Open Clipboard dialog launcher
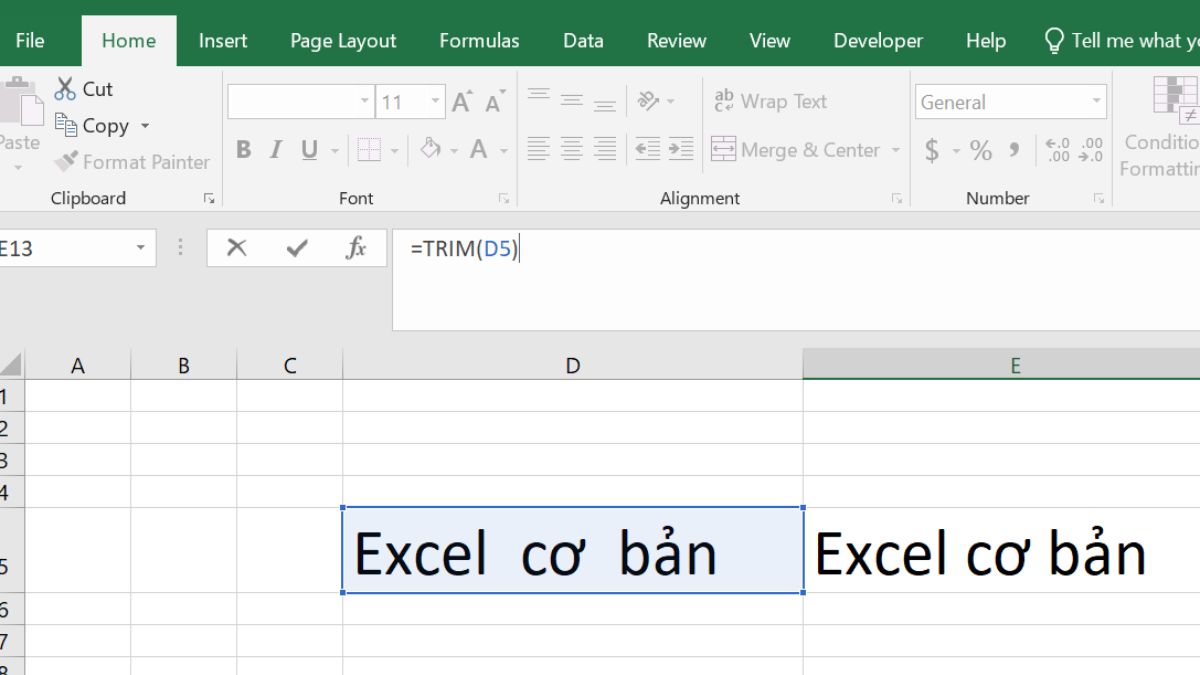This screenshot has width=1200, height=675. (x=209, y=198)
